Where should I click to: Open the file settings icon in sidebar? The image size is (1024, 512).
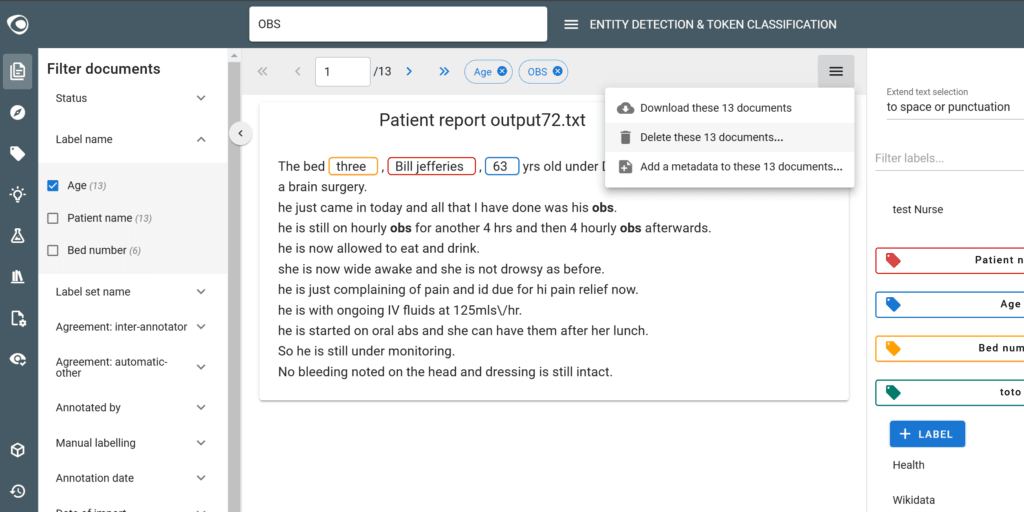[x=18, y=318]
